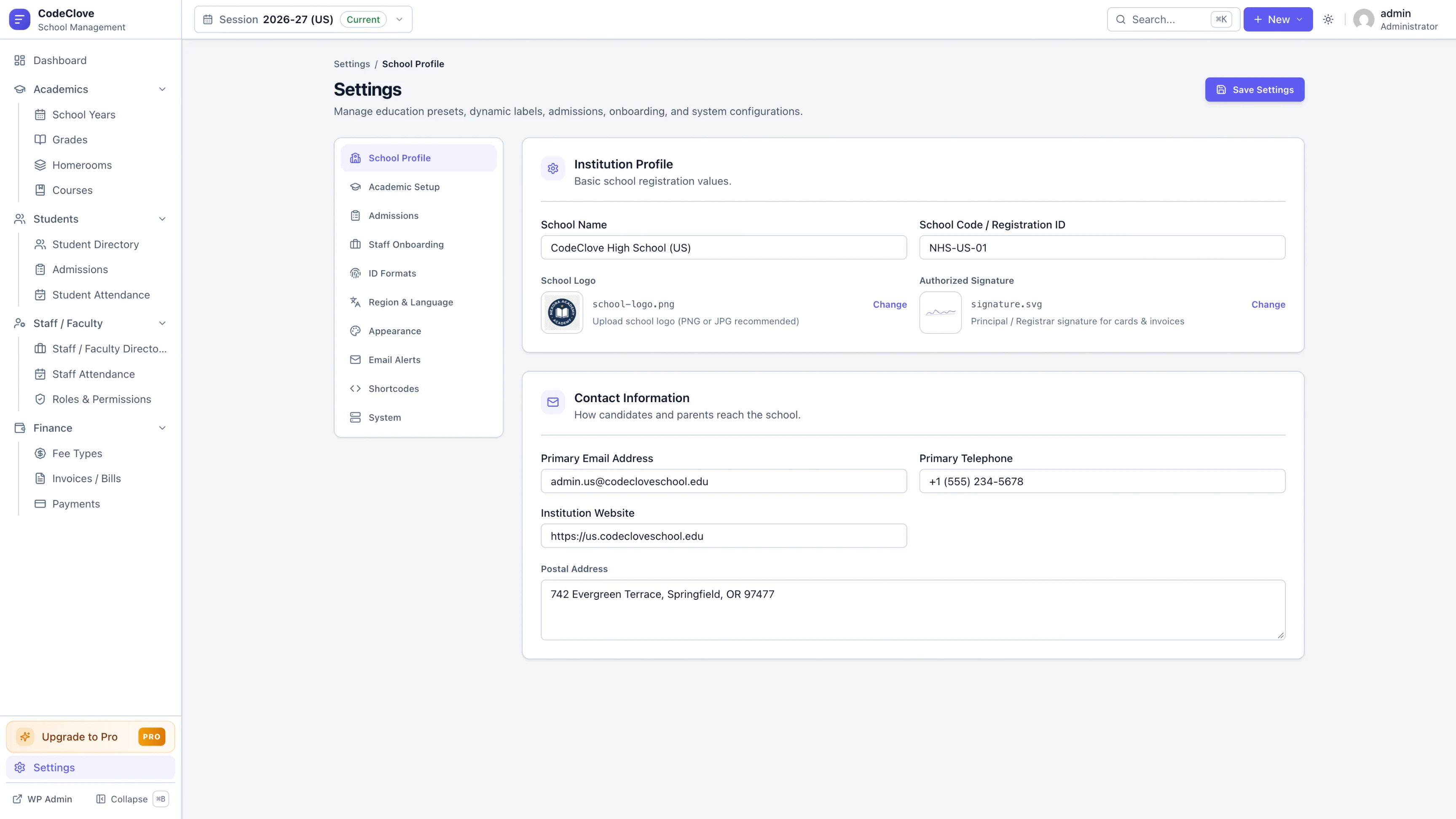Image resolution: width=1456 pixels, height=819 pixels.
Task: Switch to the Admissions settings tab
Action: pyautogui.click(x=418, y=215)
